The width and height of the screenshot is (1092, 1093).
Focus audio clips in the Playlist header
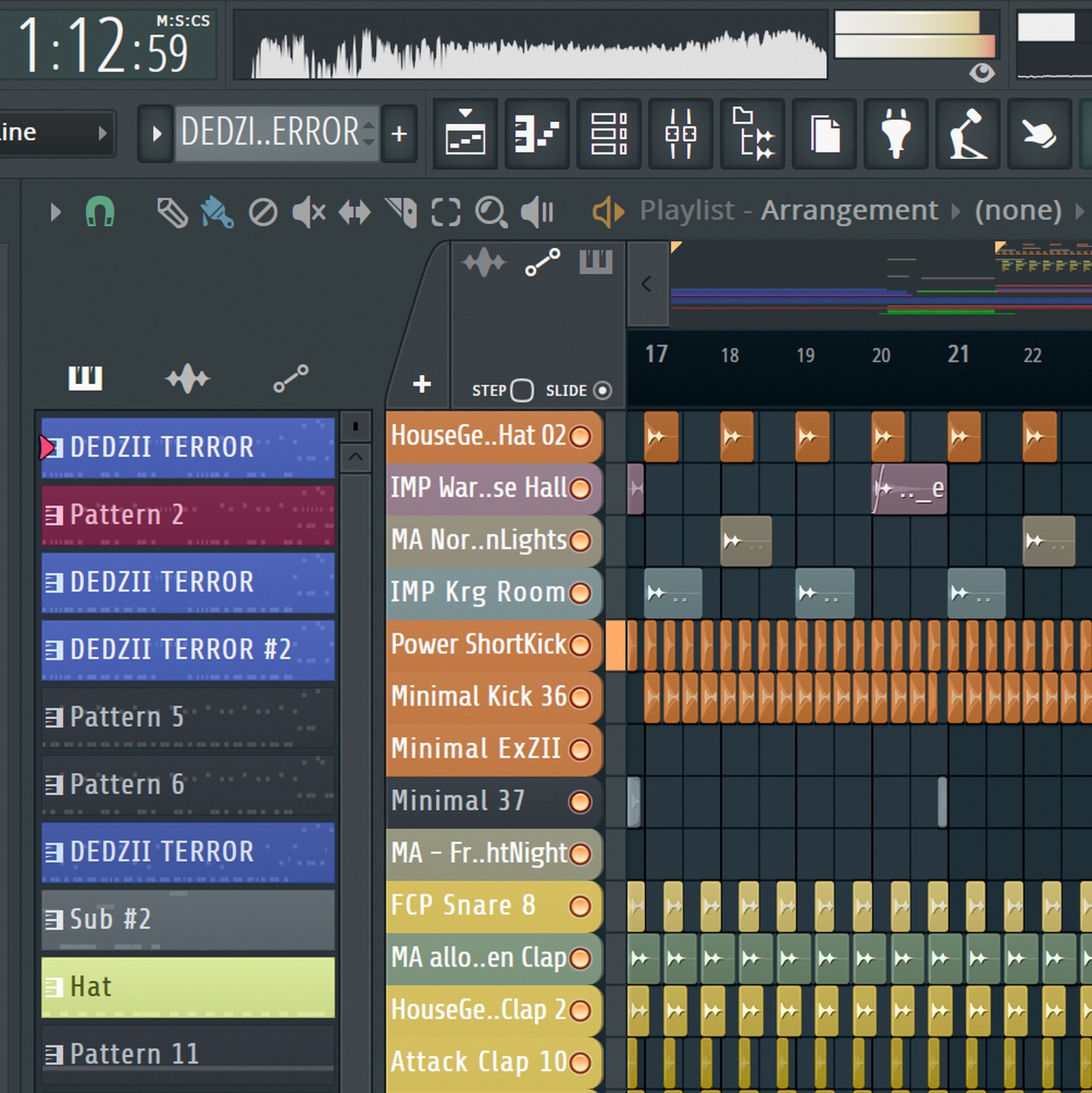[484, 262]
